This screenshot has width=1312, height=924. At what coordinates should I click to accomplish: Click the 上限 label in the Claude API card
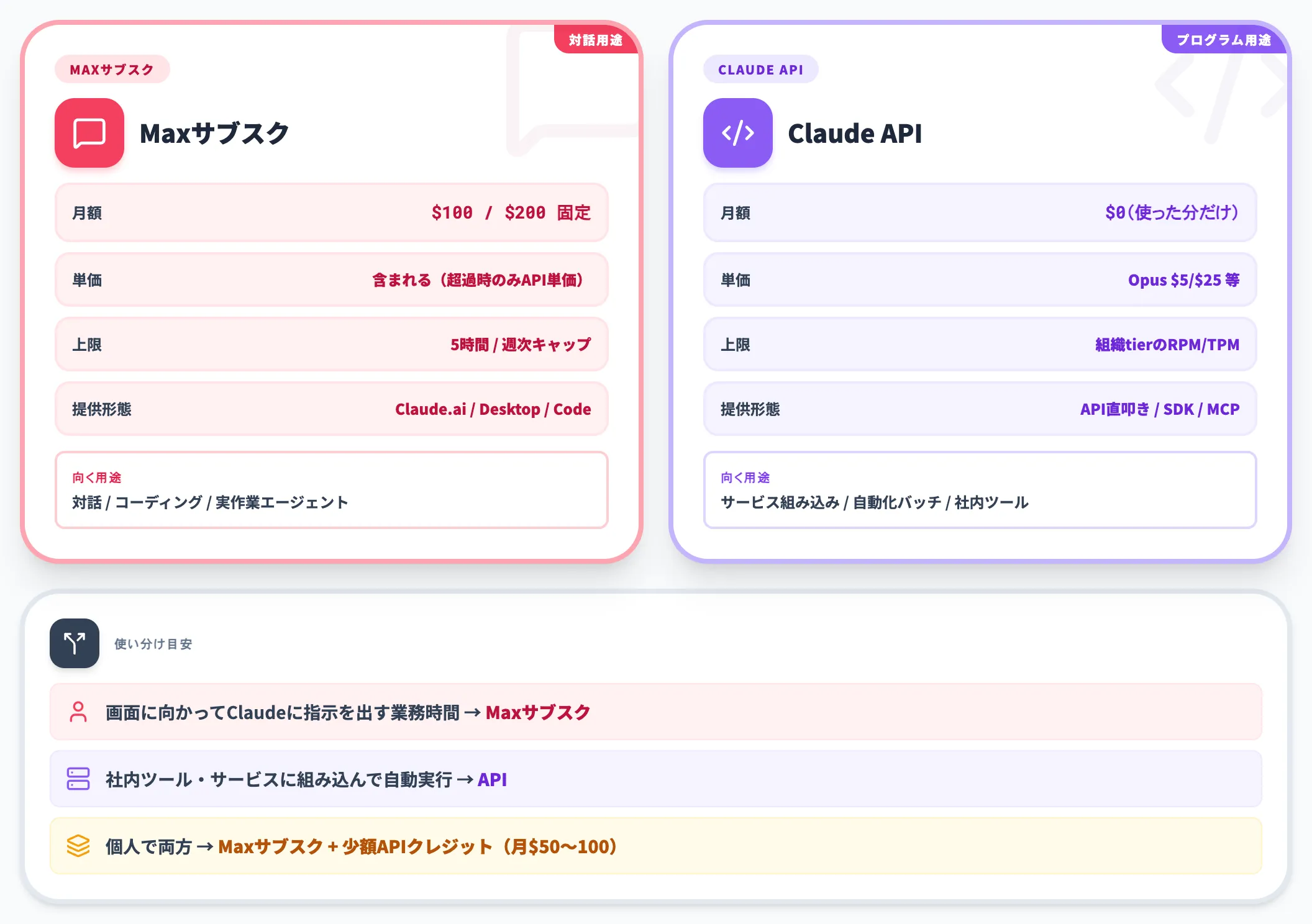pyautogui.click(x=736, y=345)
